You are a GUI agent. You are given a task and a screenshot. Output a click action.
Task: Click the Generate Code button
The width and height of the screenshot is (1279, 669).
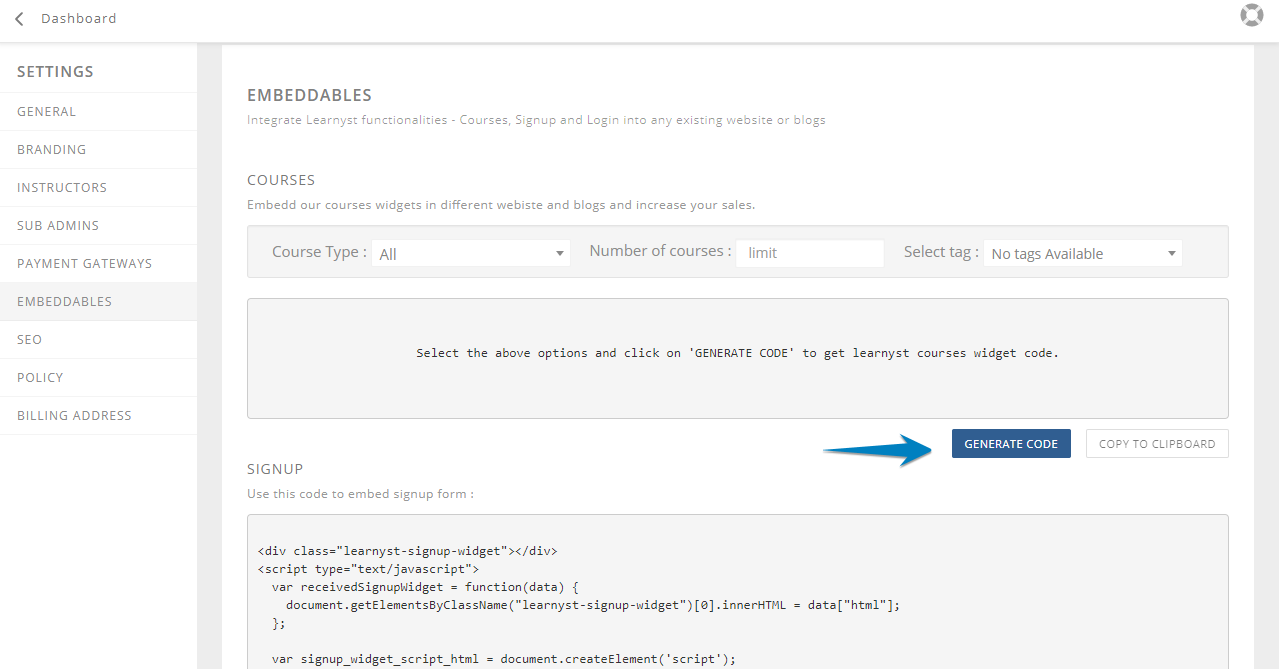(x=1011, y=444)
